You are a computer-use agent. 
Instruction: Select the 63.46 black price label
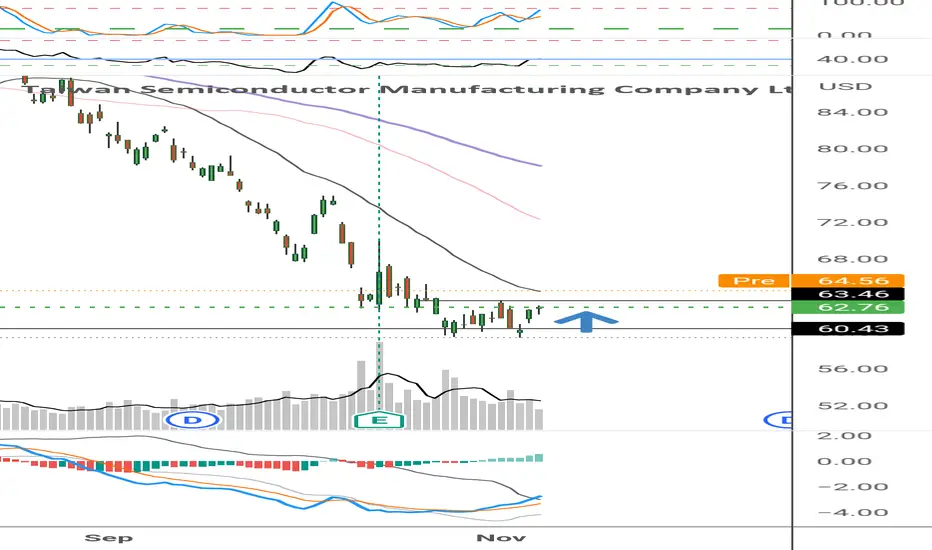point(848,294)
